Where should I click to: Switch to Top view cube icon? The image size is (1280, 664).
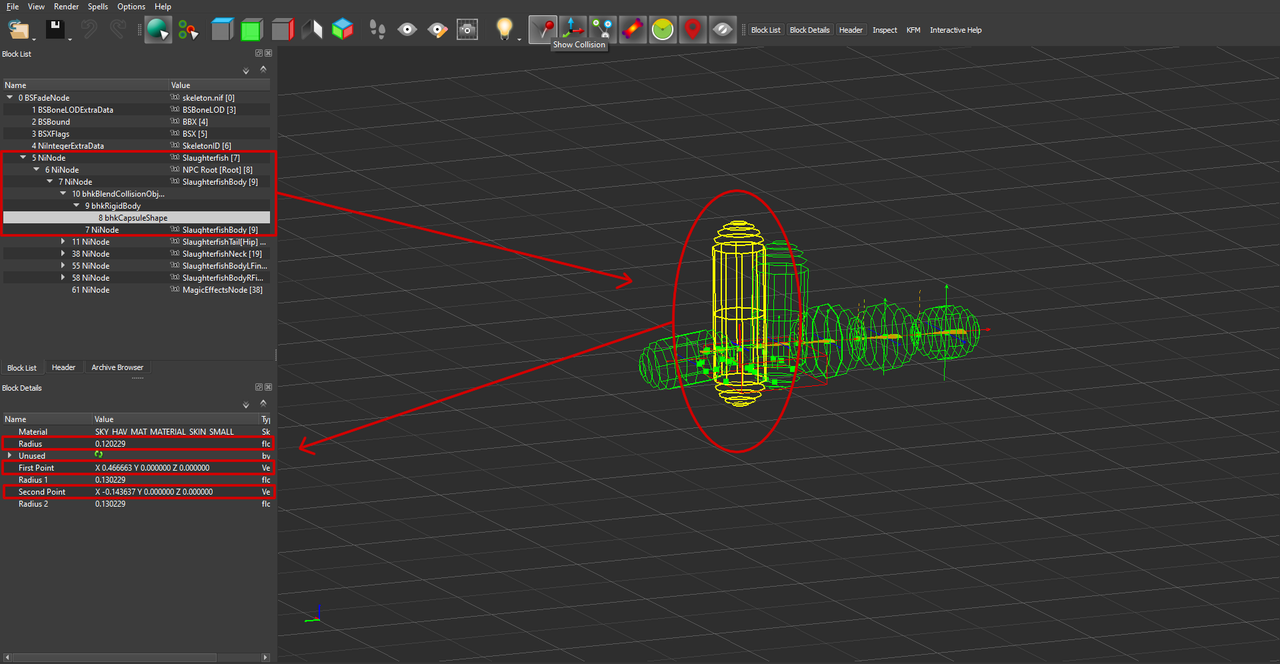pos(221,30)
